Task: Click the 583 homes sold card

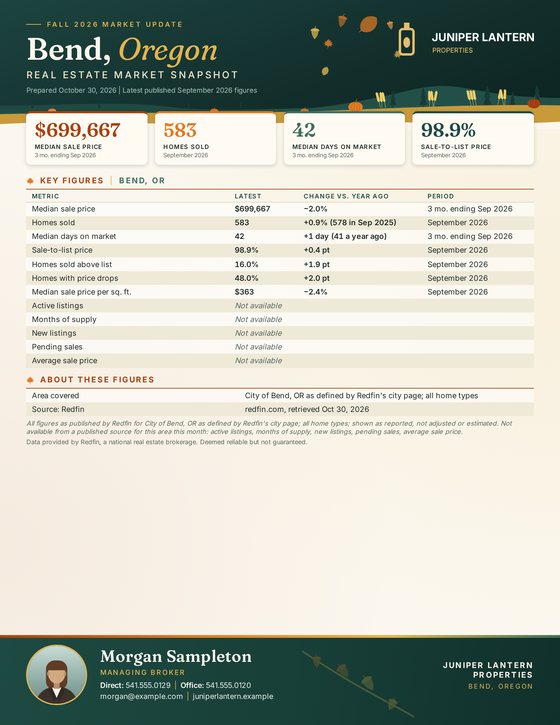Action: (215, 139)
